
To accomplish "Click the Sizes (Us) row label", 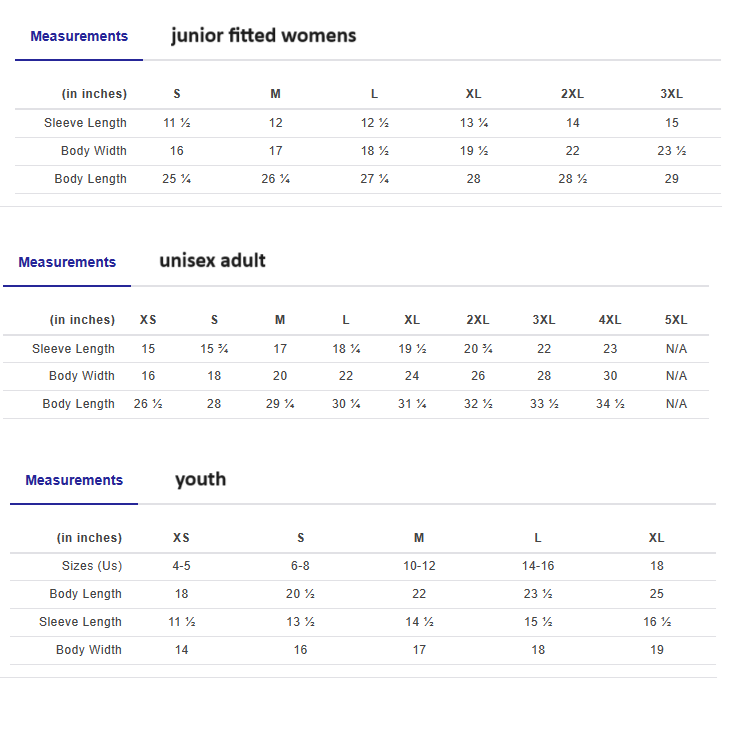I will click(x=92, y=566).
